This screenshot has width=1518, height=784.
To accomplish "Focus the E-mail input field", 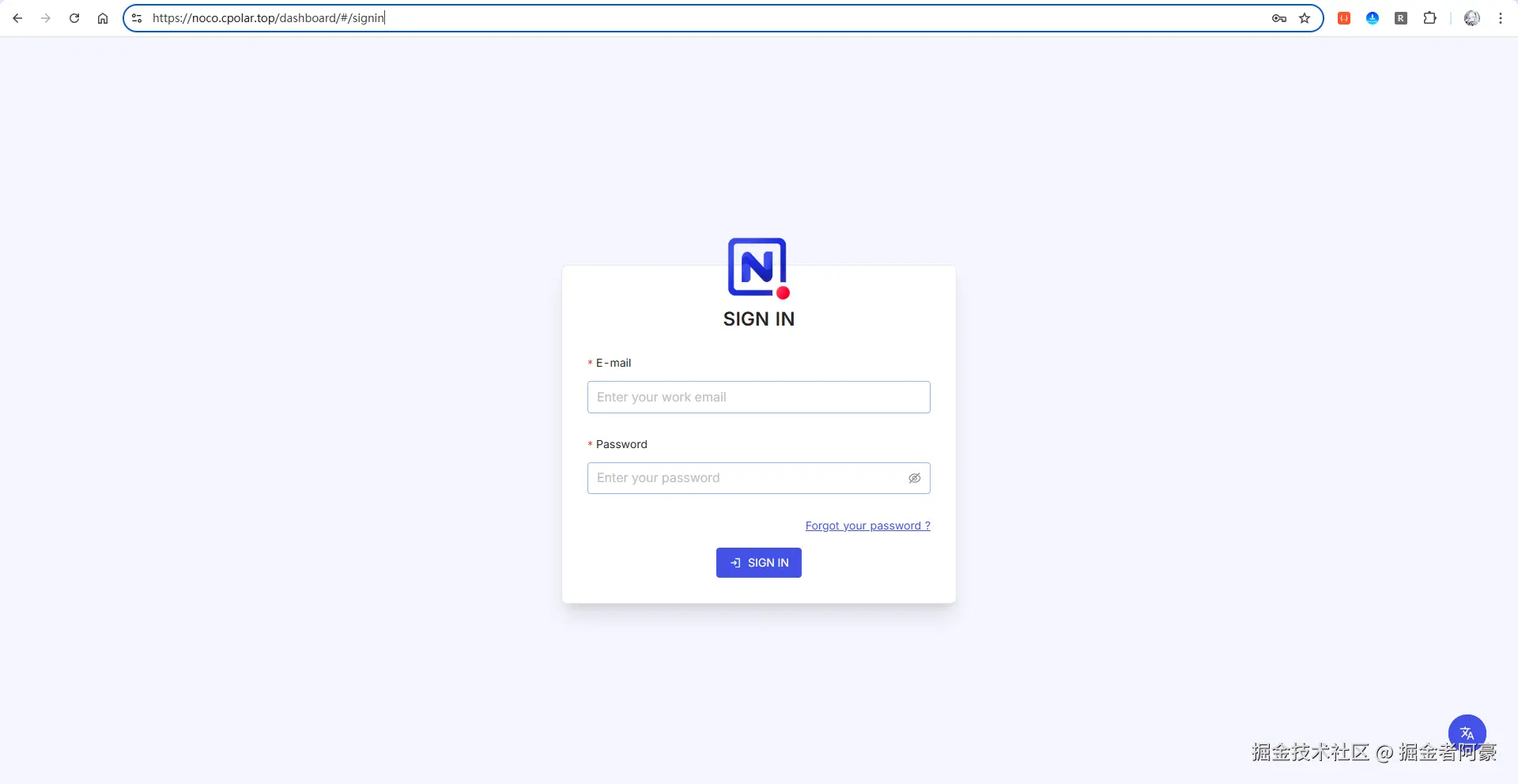I will [x=759, y=397].
